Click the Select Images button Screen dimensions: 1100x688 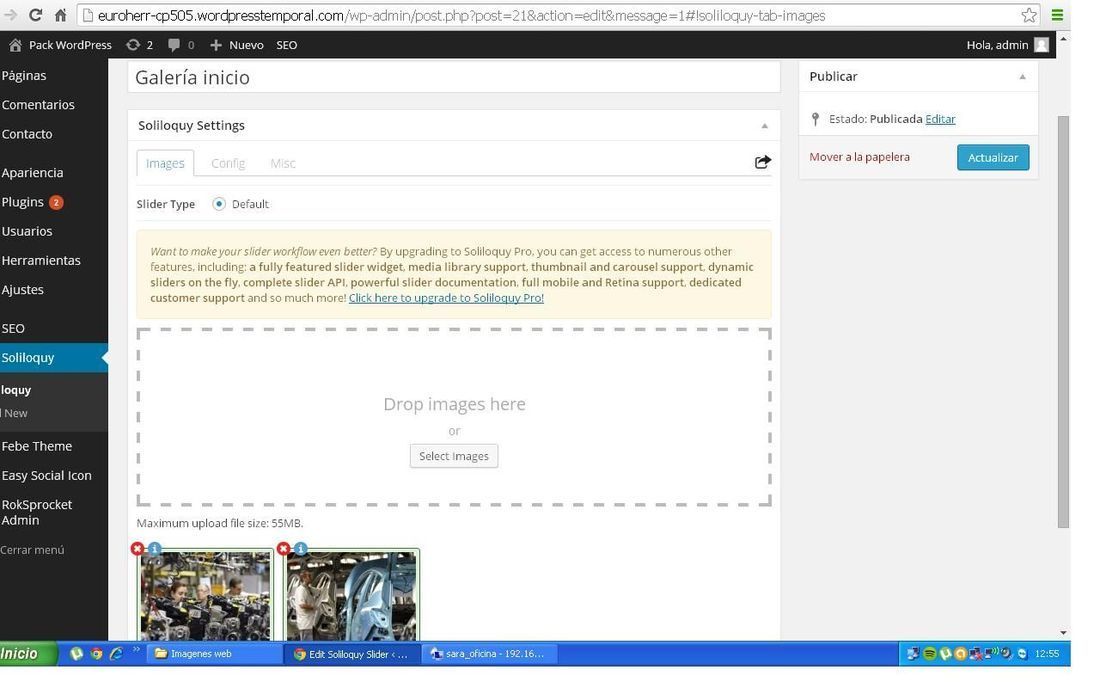point(454,456)
